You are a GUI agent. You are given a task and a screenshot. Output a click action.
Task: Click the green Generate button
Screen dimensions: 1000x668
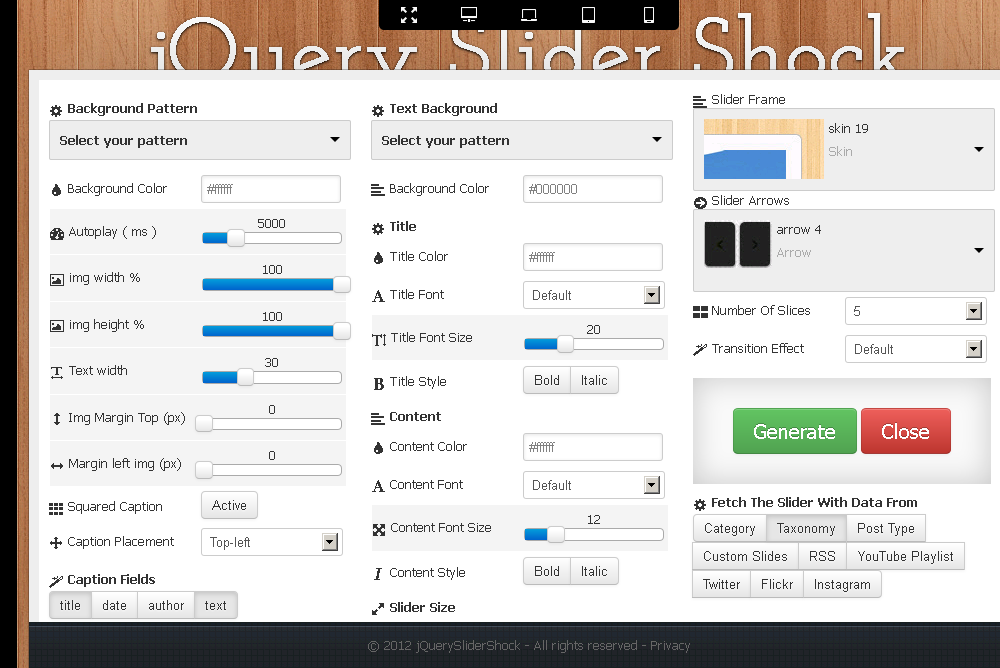coord(795,431)
